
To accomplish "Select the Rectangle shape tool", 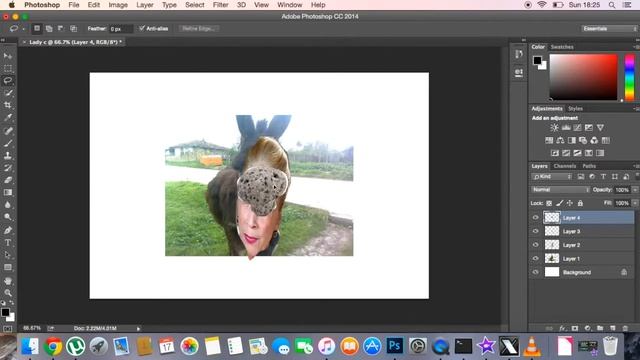I will [8, 267].
